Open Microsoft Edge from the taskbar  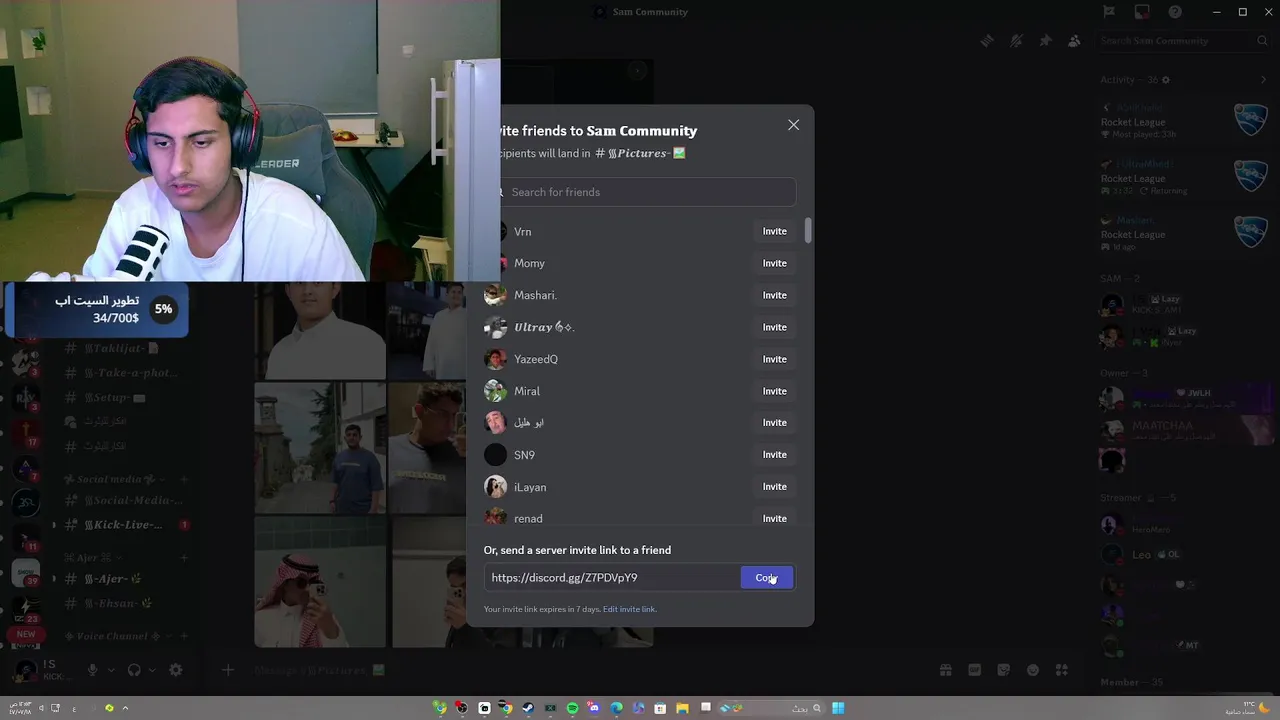616,708
